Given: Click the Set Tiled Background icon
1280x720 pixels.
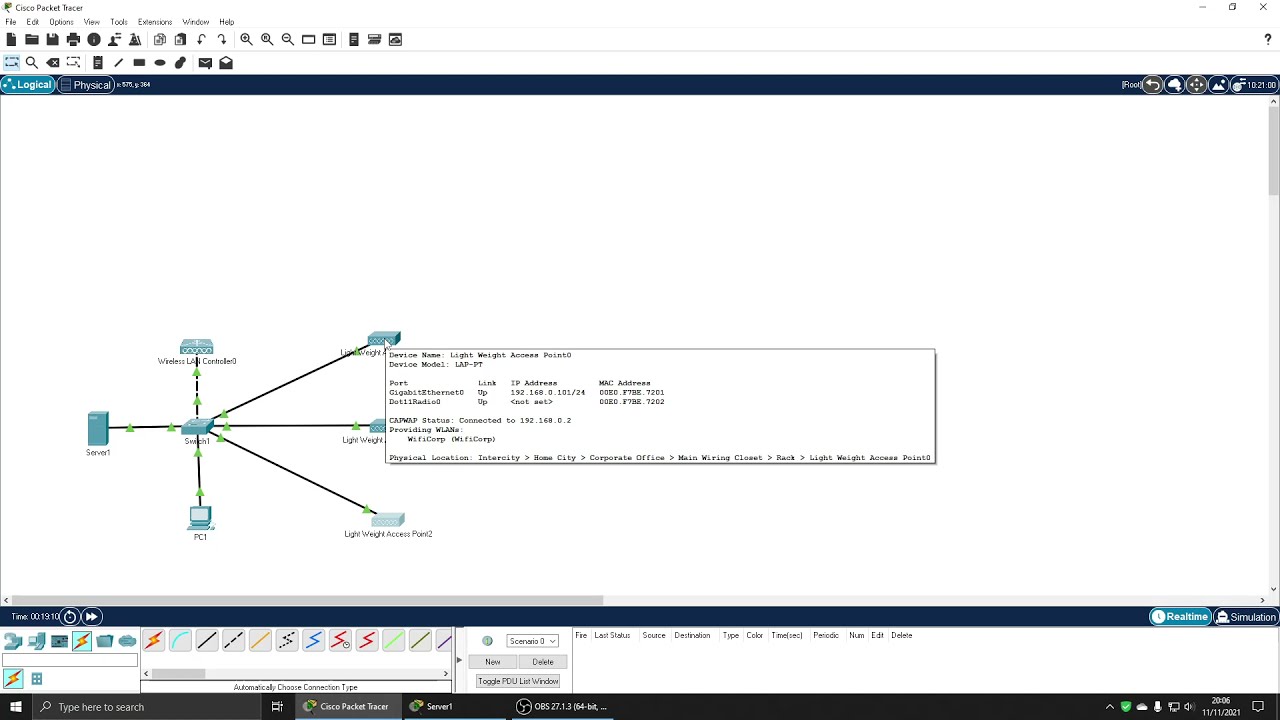Looking at the screenshot, I should (x=1218, y=85).
